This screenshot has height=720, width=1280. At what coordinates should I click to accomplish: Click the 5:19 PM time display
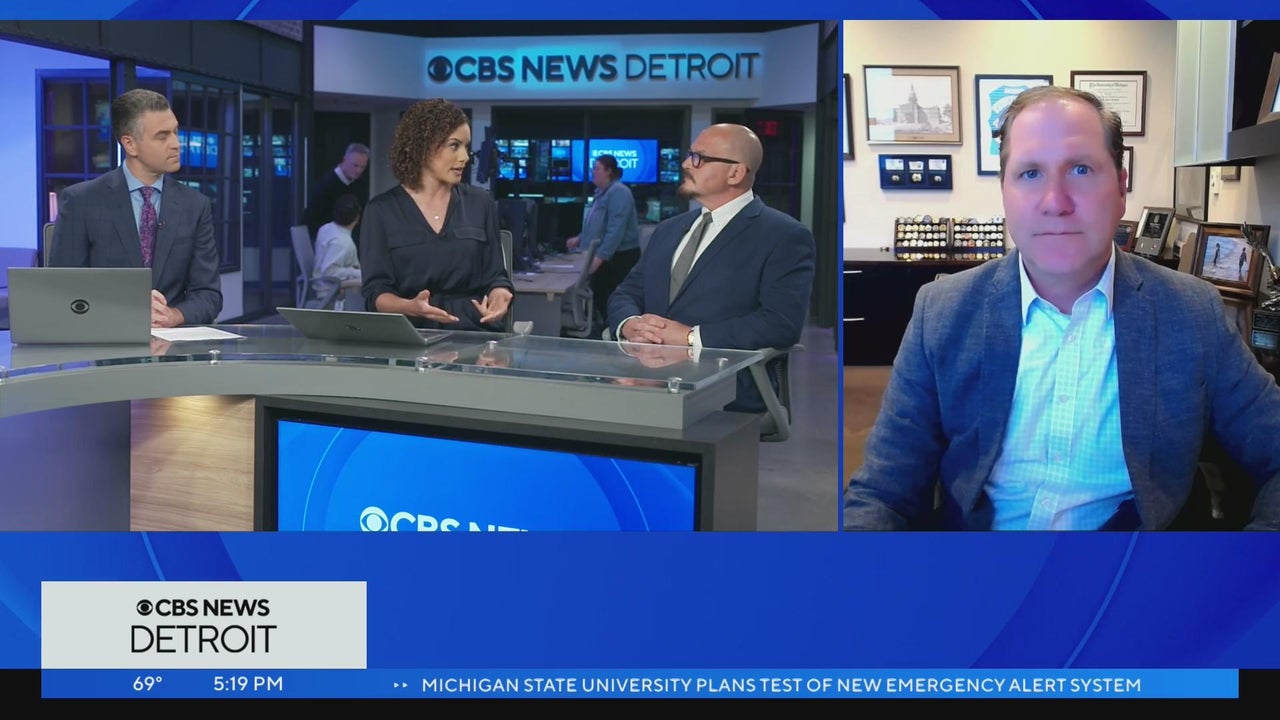coord(248,685)
